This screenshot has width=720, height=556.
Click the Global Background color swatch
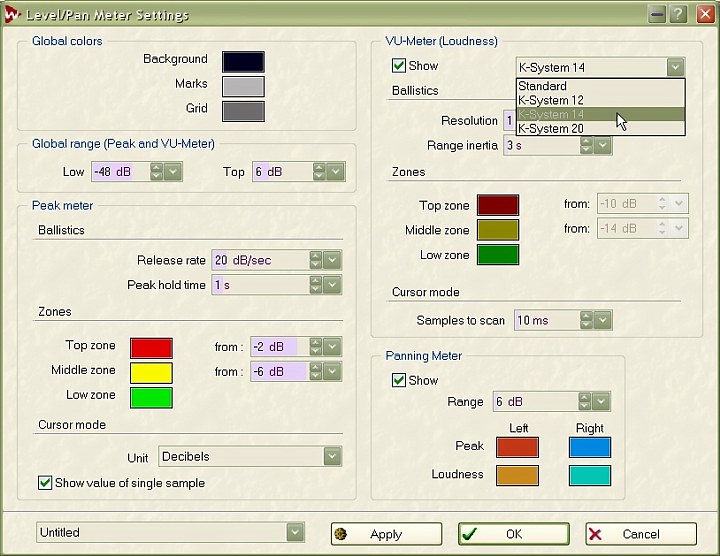(x=243, y=61)
